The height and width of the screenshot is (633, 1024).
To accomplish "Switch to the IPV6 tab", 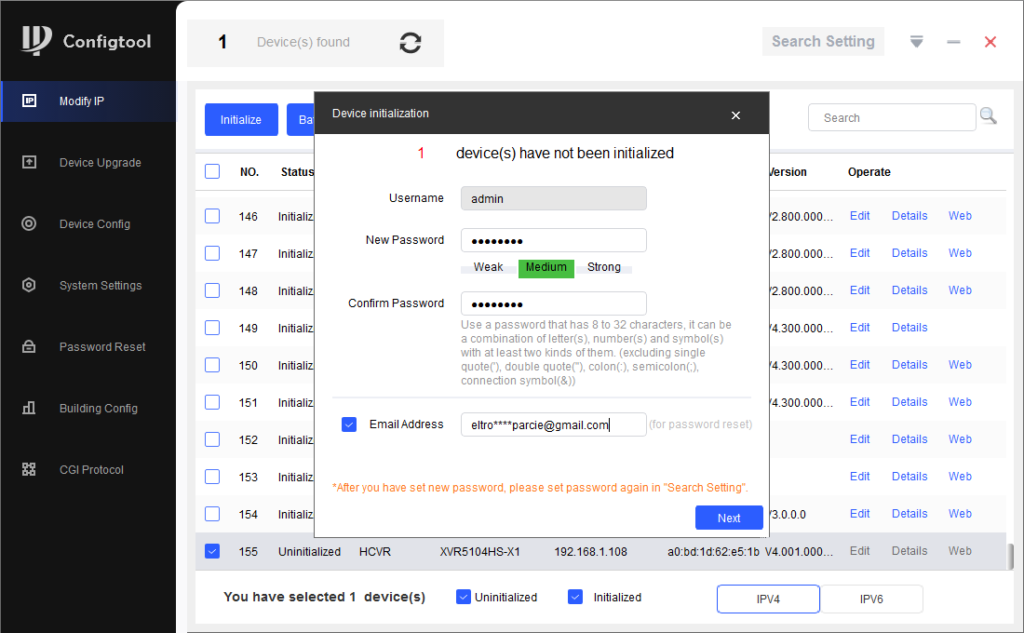I will [871, 599].
